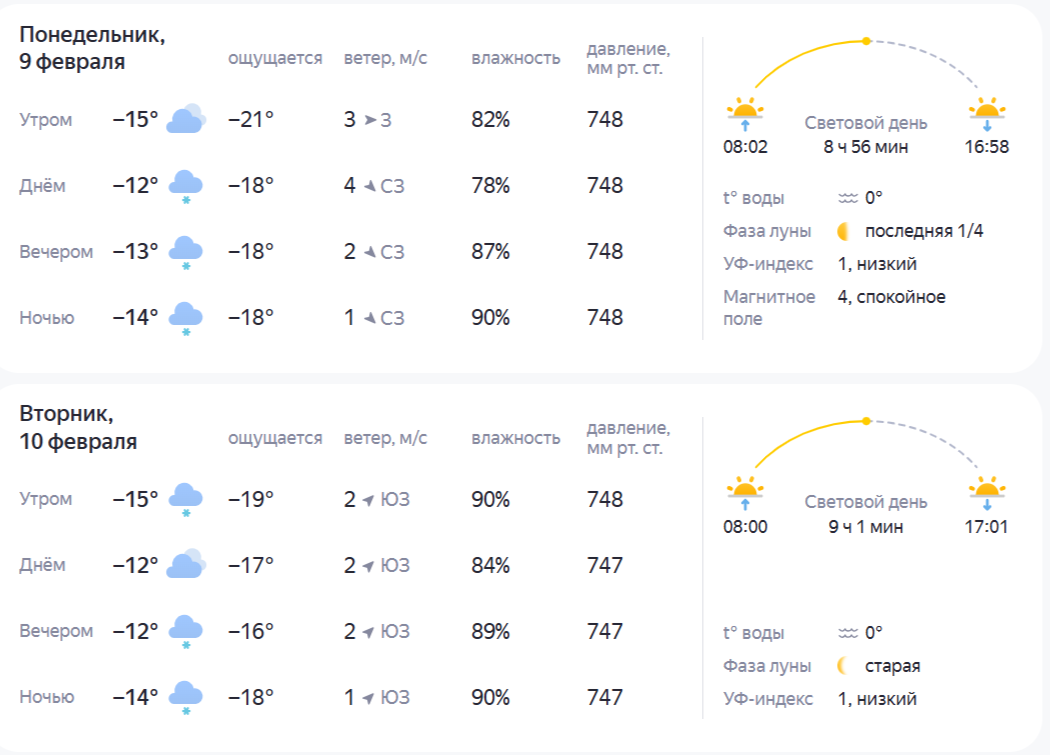Click Tuesday night's snow cloud icon

pos(186,698)
